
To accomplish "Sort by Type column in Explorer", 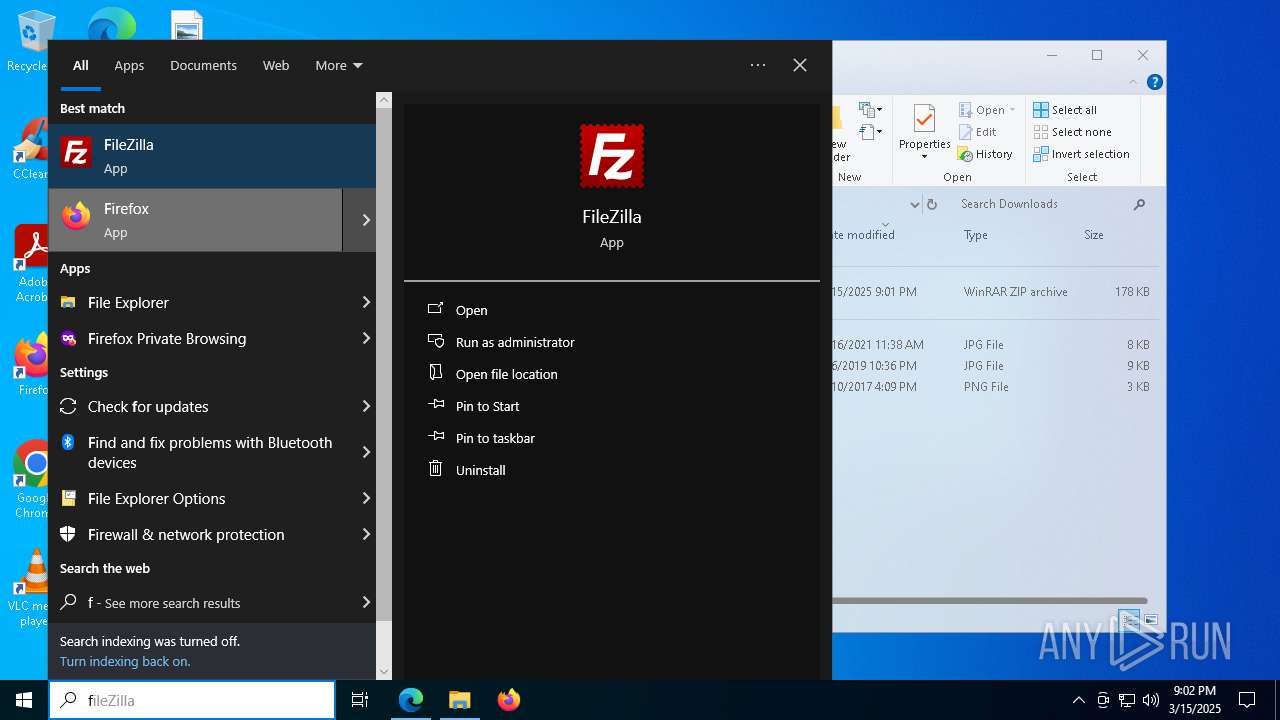I will (x=976, y=235).
